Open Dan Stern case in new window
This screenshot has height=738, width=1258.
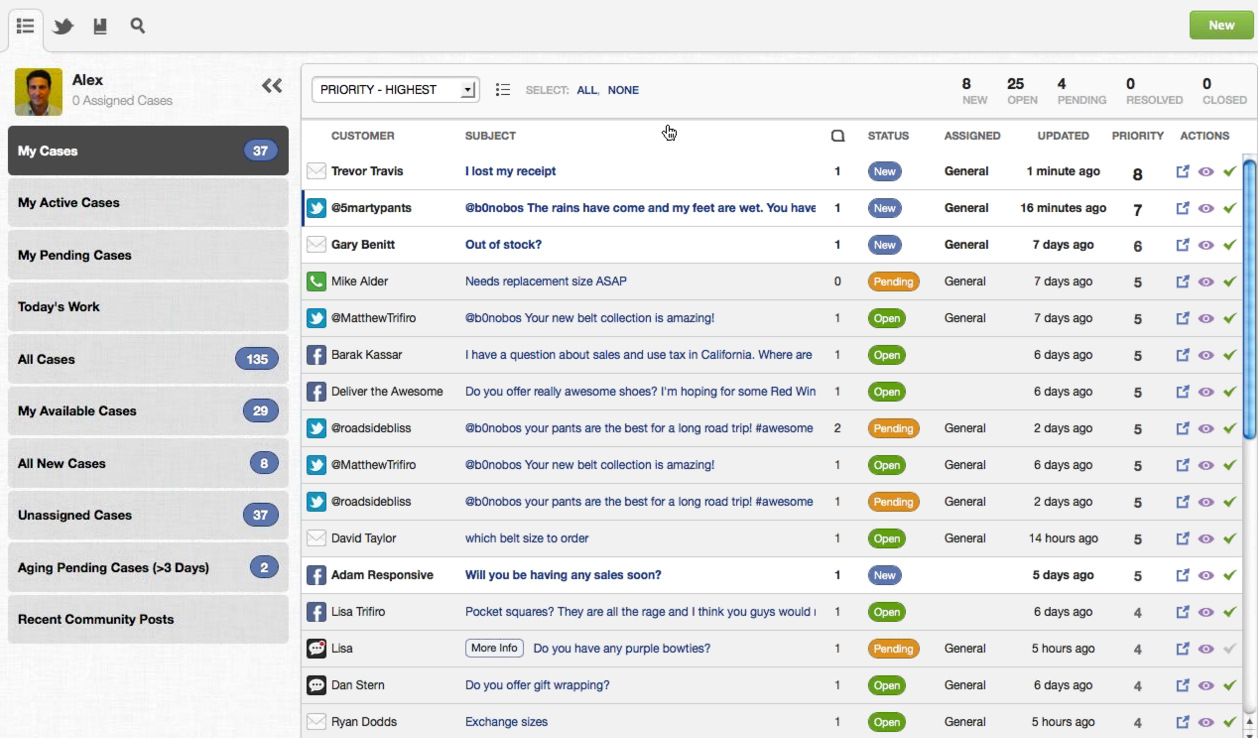1182,685
